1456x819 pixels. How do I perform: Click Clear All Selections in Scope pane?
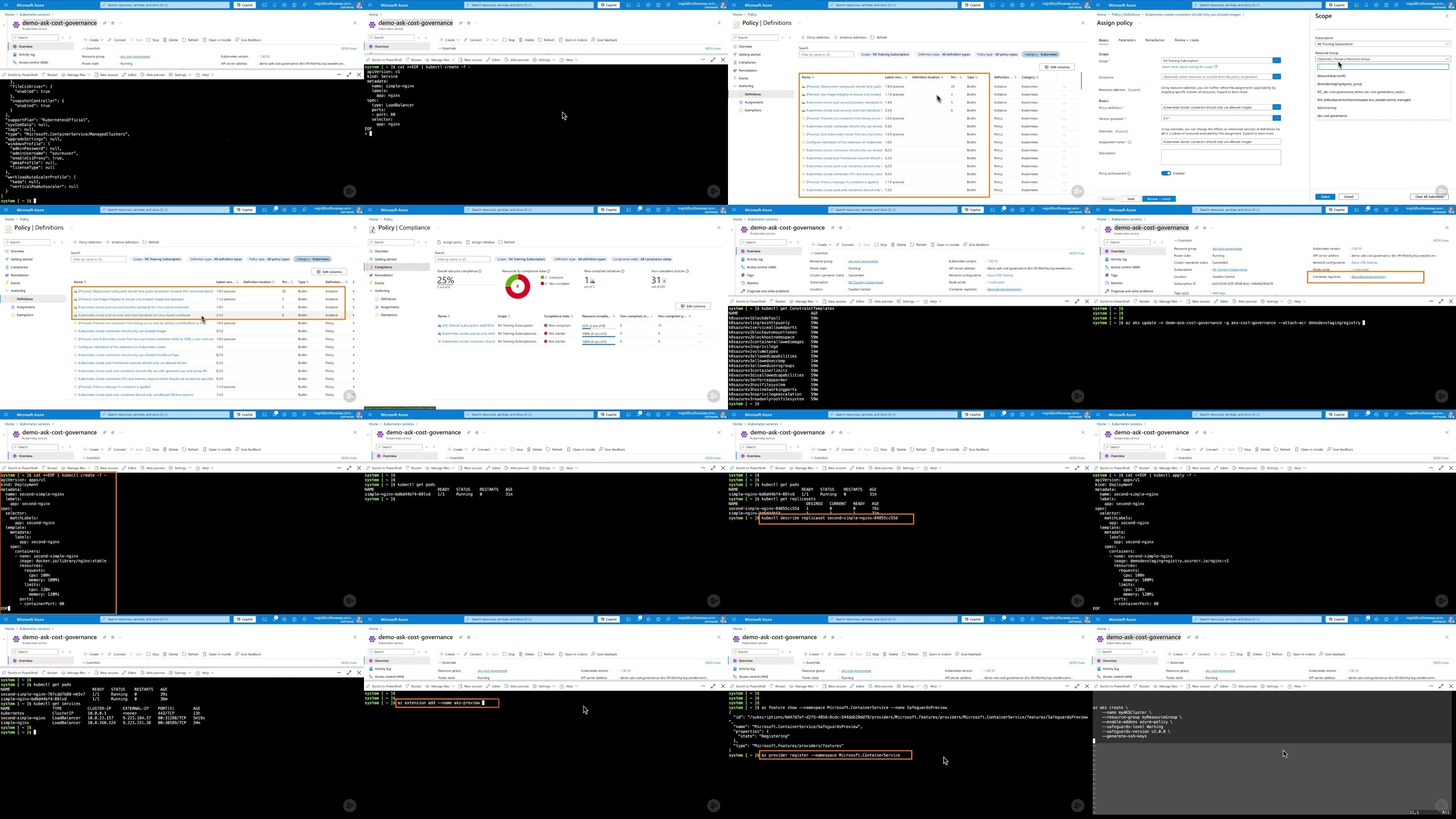(1429, 197)
